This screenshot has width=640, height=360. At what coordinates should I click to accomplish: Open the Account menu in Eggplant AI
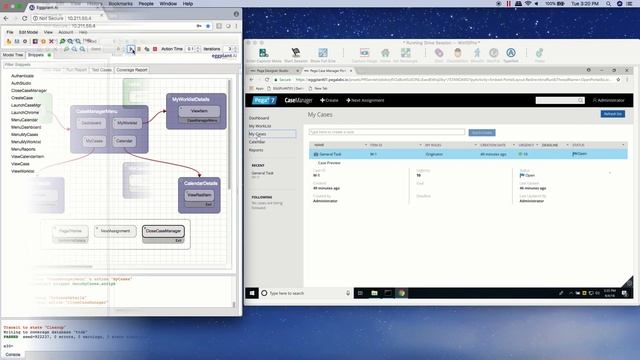pos(66,32)
